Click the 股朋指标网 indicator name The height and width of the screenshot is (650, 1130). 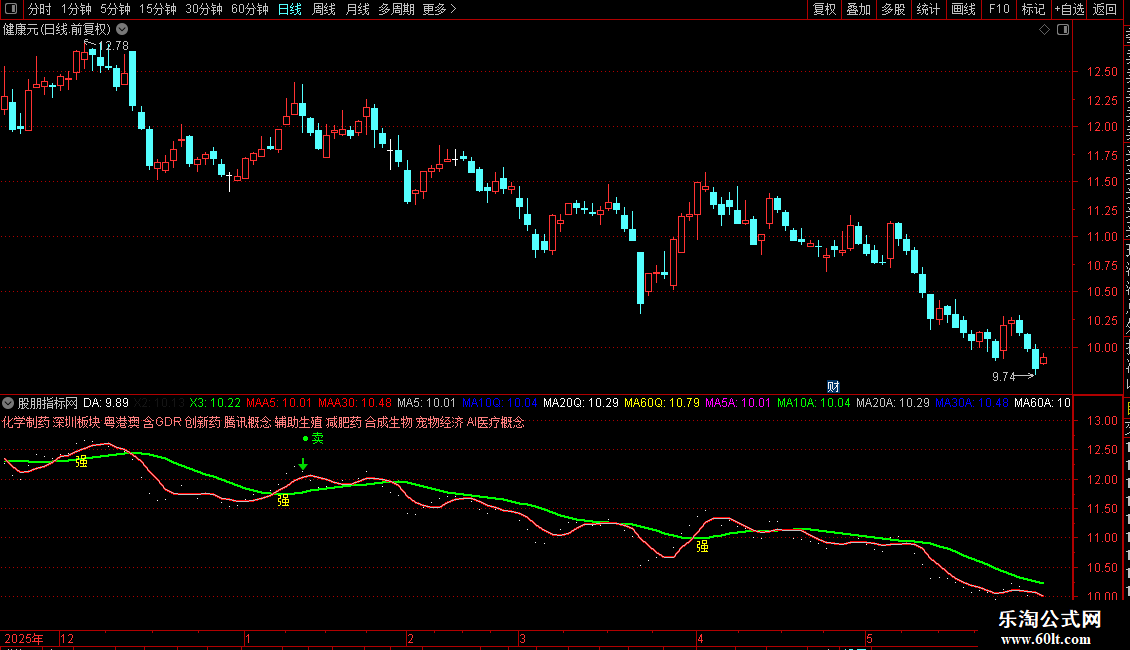pos(48,403)
